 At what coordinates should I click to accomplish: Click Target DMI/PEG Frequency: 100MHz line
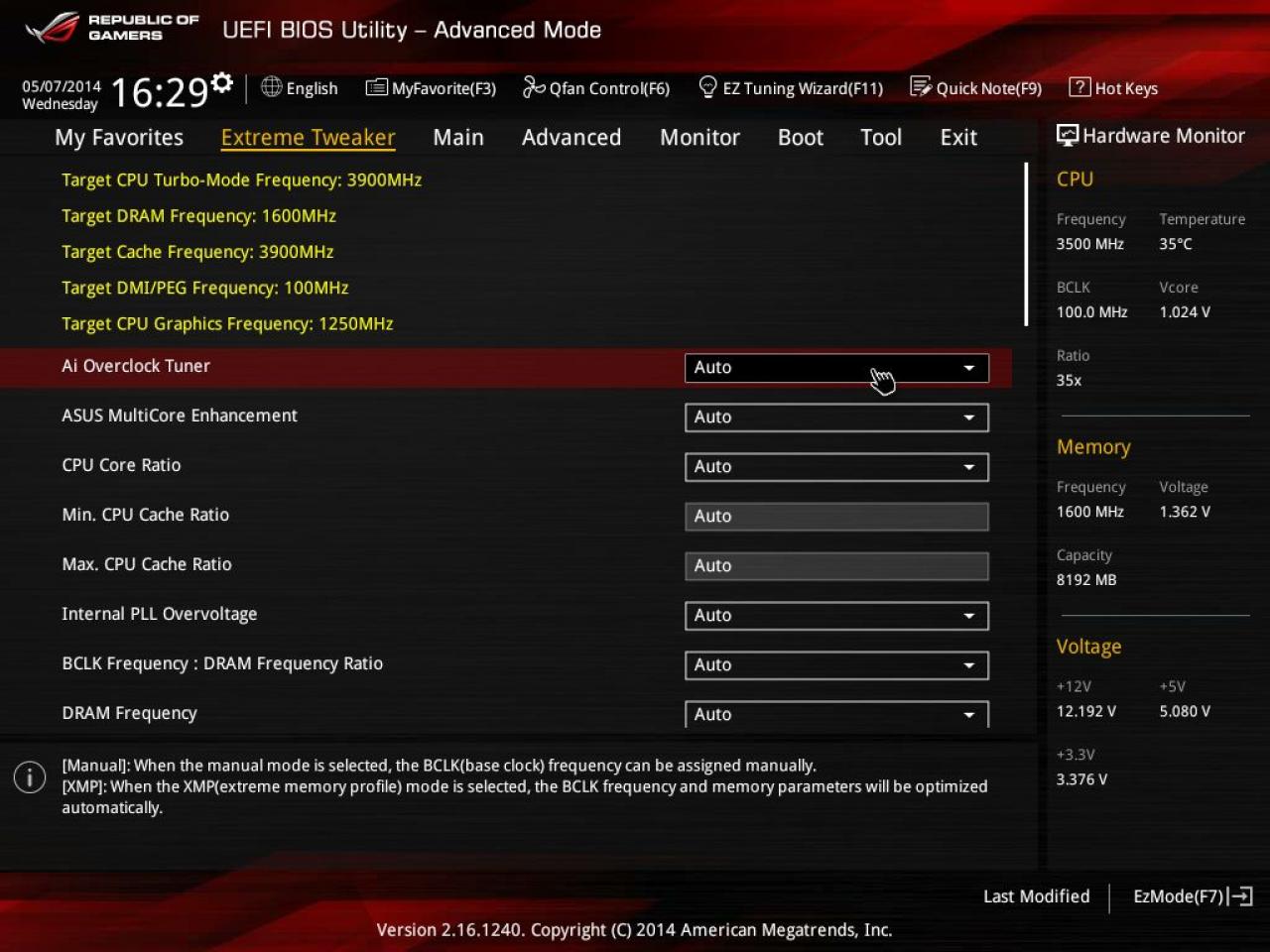pos(204,288)
